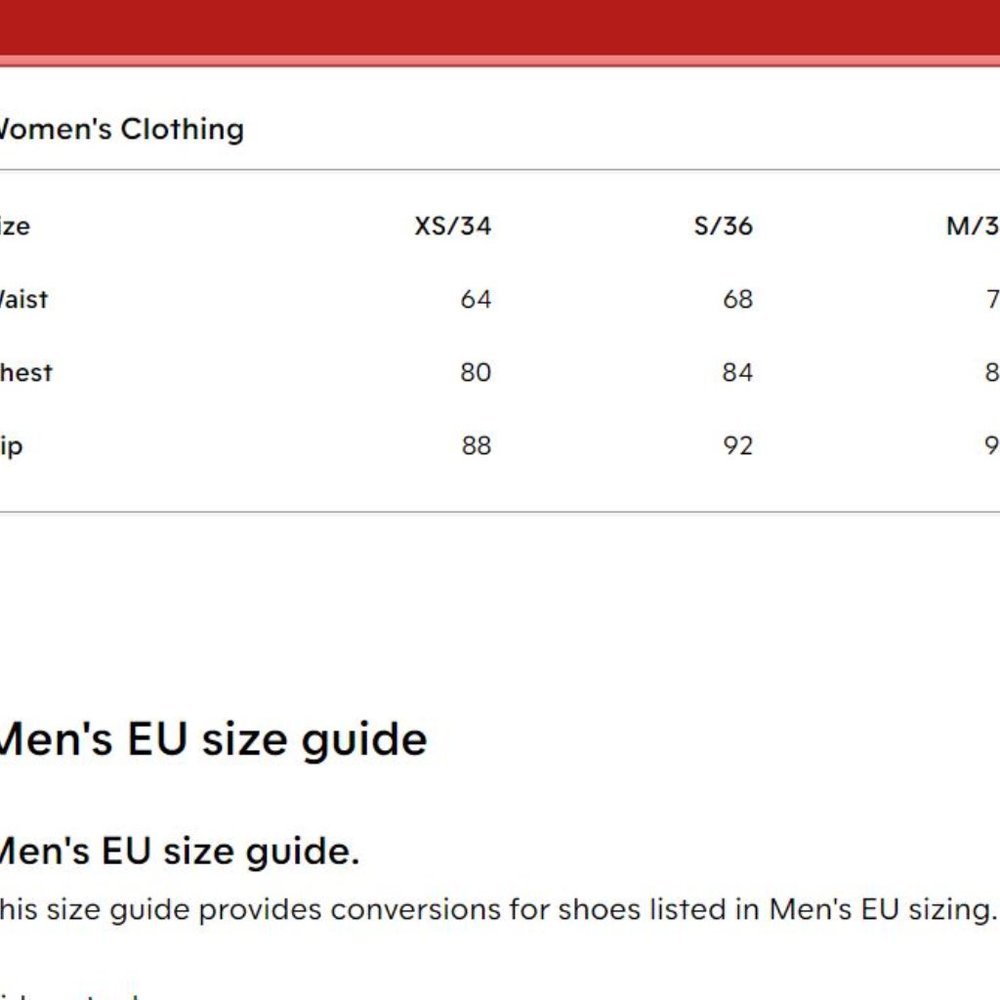
Task: Click the shoe conversions description paragraph
Action: pos(499,910)
